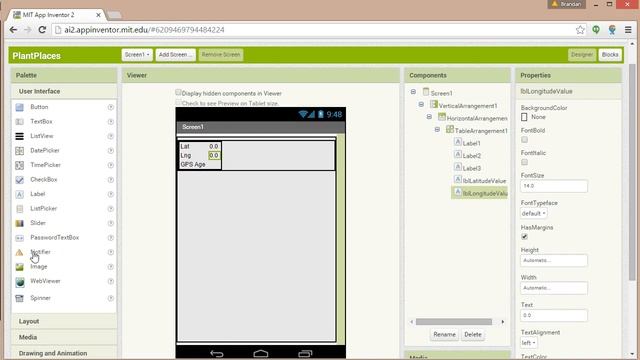Viewport: 640px width, 360px height.
Task: Select the CheckBox component icon
Action: pyautogui.click(x=19, y=180)
